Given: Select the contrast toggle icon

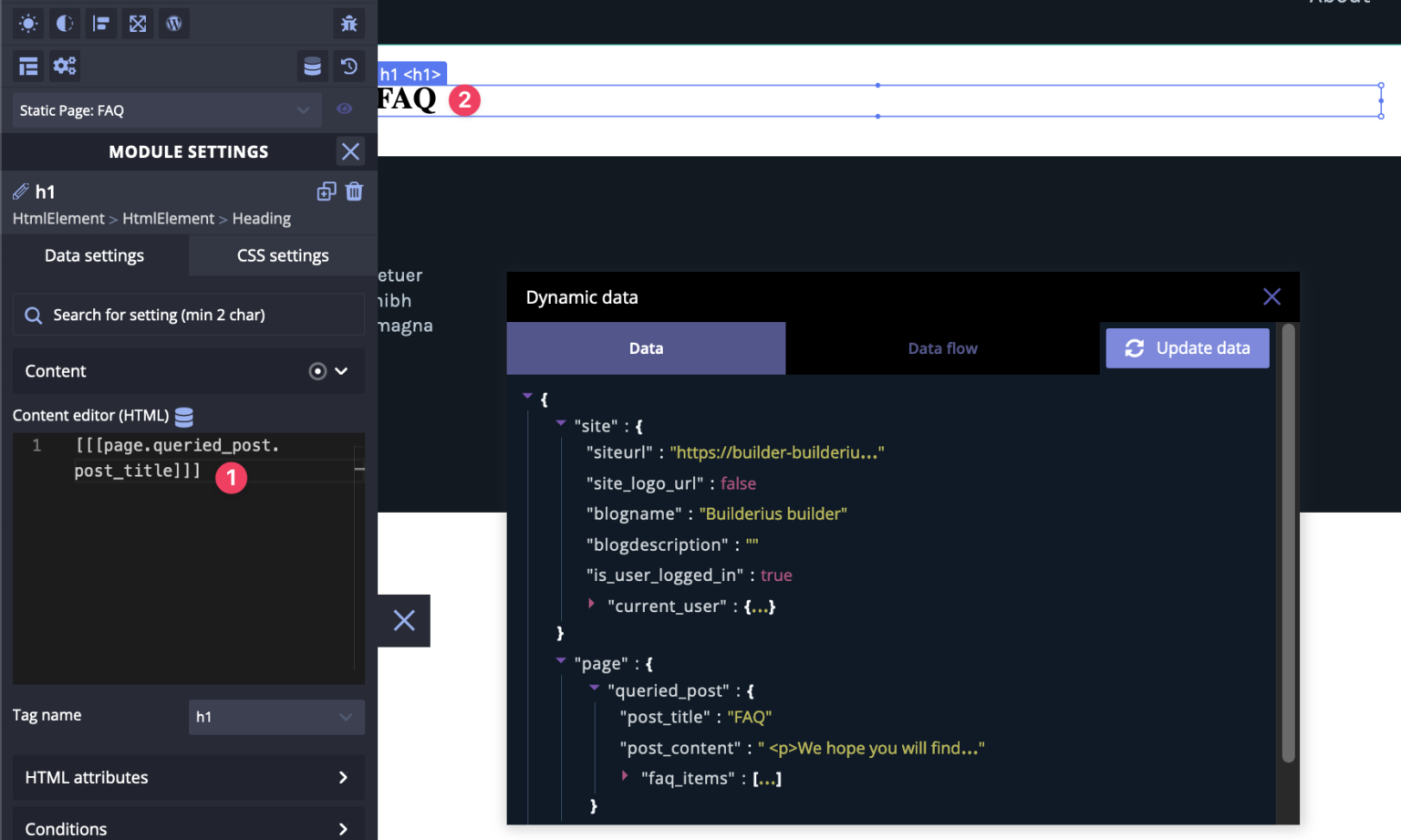Looking at the screenshot, I should (64, 23).
